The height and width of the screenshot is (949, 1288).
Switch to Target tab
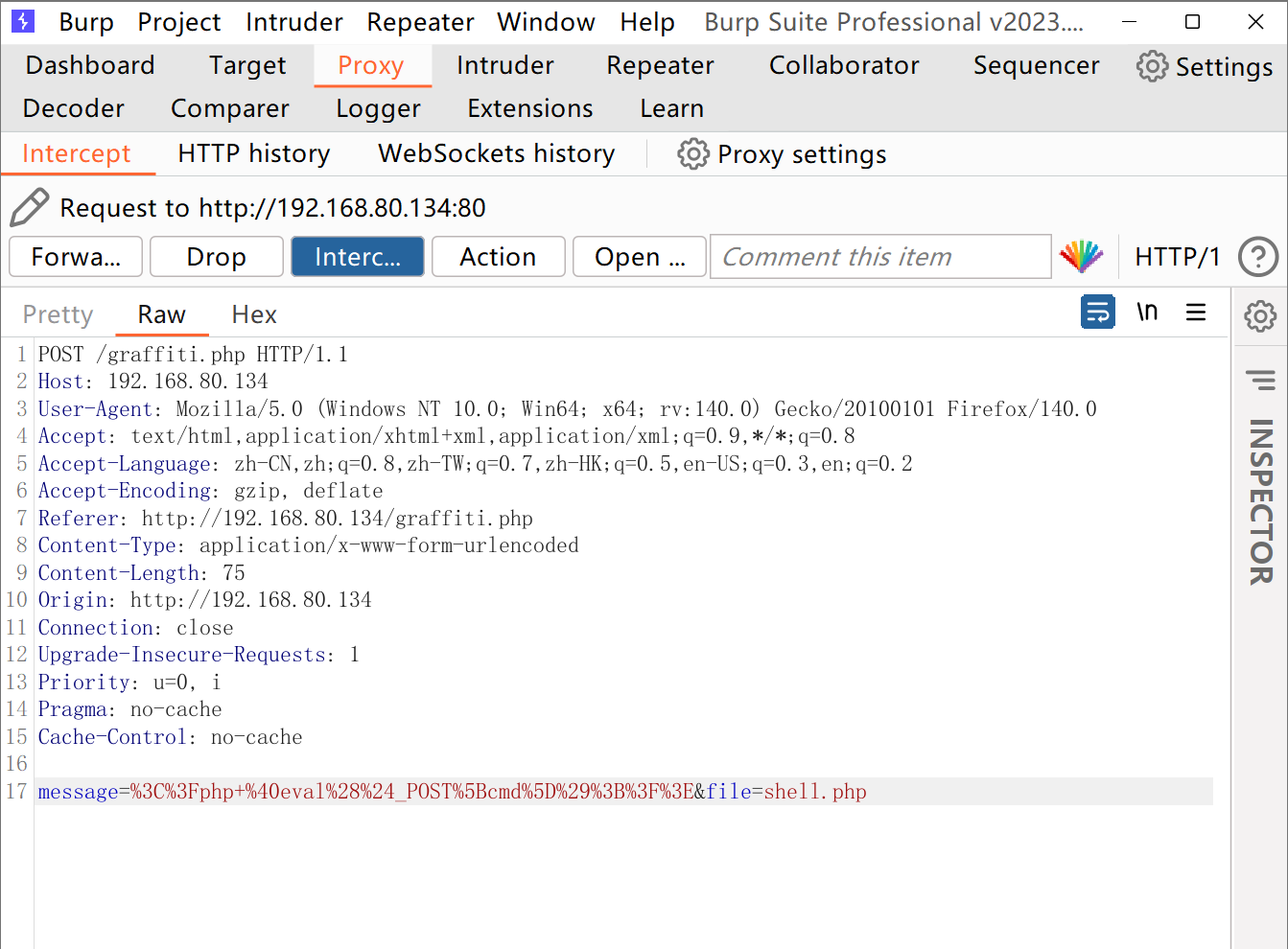coord(247,65)
